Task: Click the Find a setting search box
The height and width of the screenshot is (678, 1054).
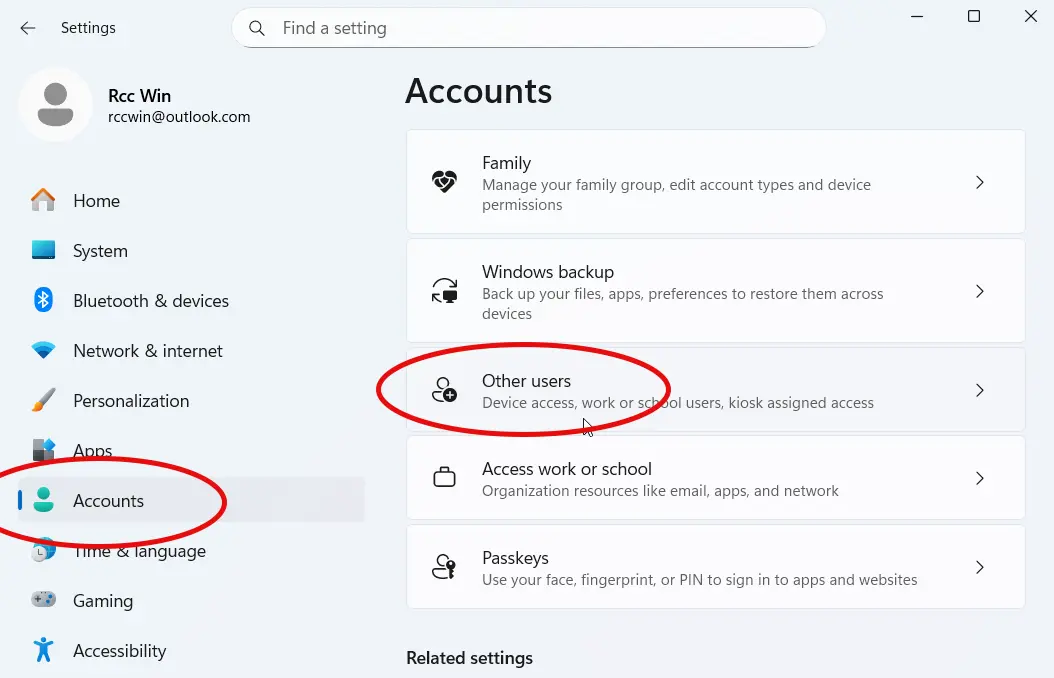Action: tap(528, 28)
